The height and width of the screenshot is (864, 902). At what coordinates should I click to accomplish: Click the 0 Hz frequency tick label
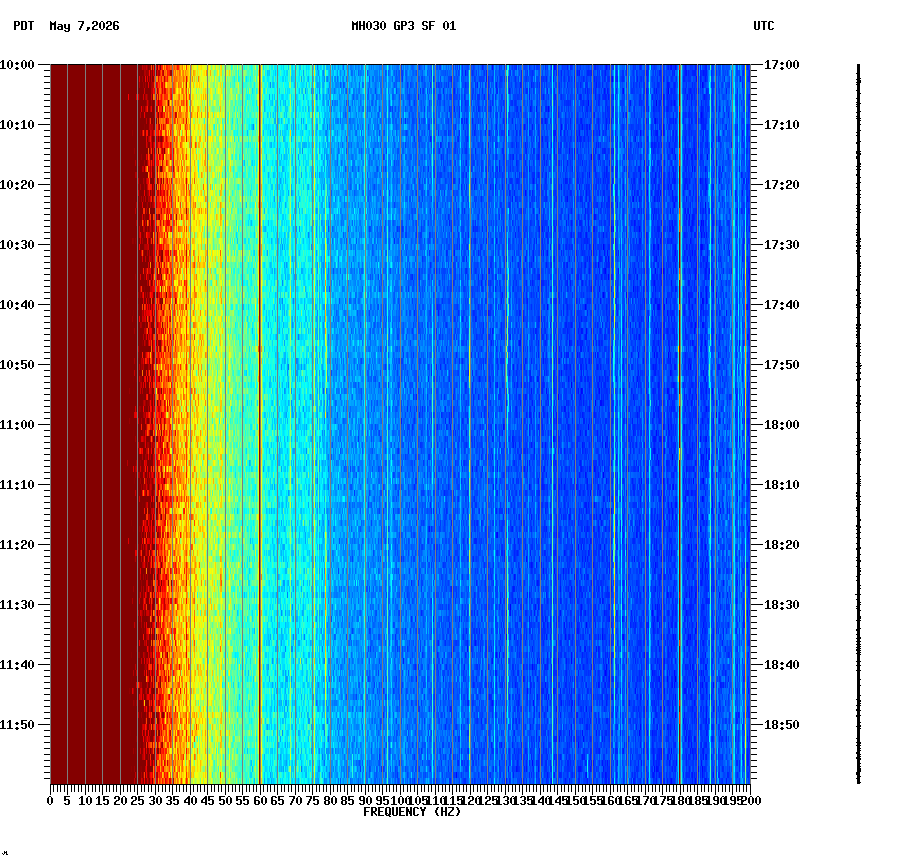click(51, 801)
